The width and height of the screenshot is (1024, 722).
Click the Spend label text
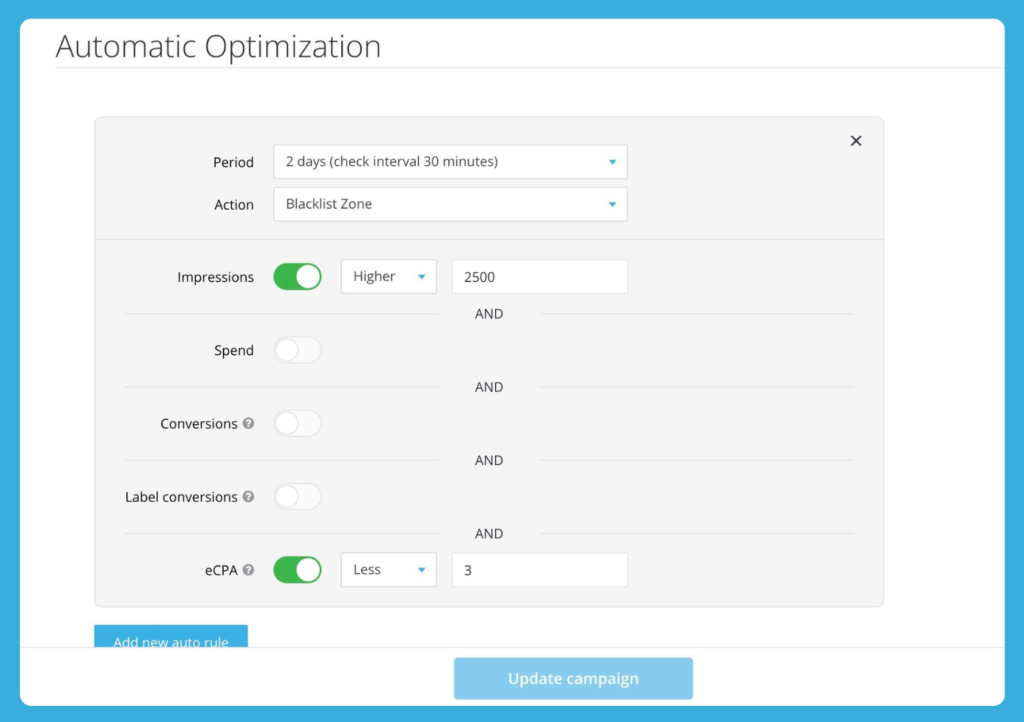click(234, 351)
